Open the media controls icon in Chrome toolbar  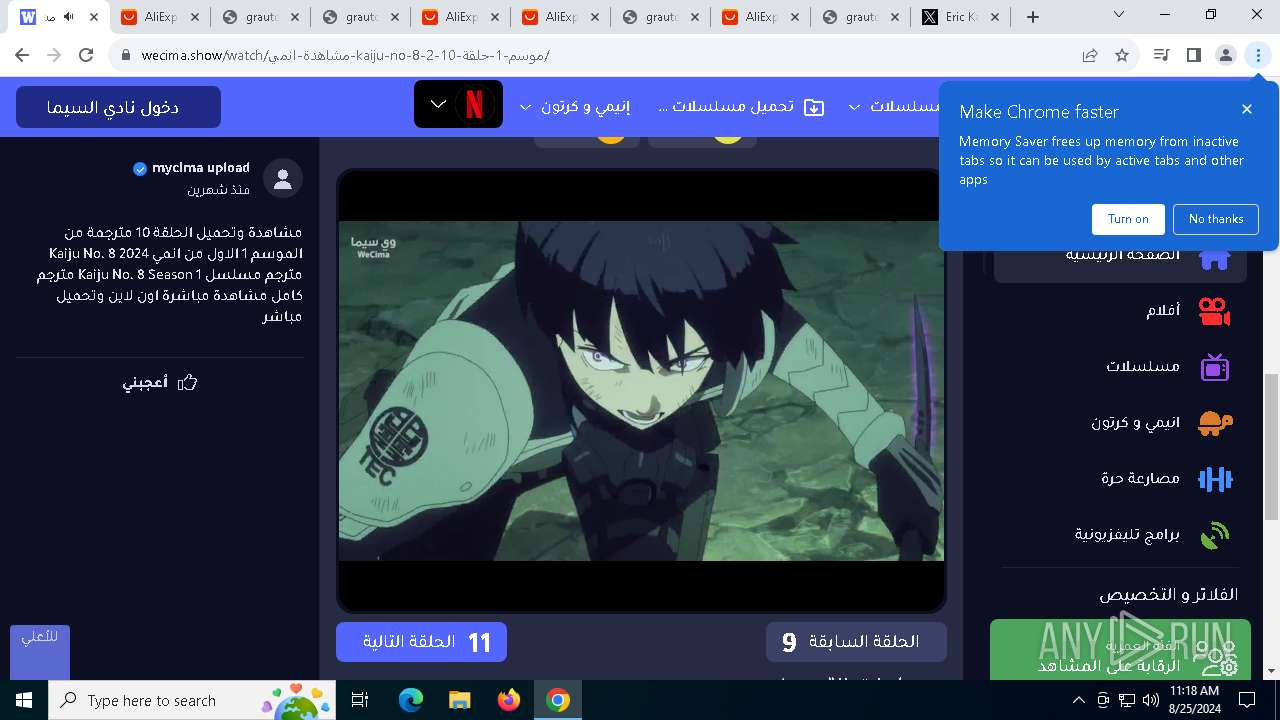[x=1161, y=56]
